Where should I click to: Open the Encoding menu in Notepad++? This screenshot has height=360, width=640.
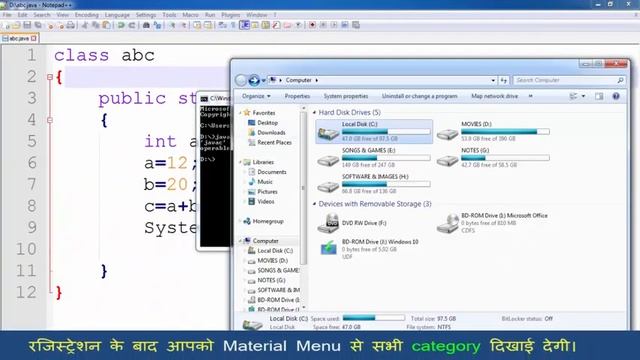click(87, 15)
